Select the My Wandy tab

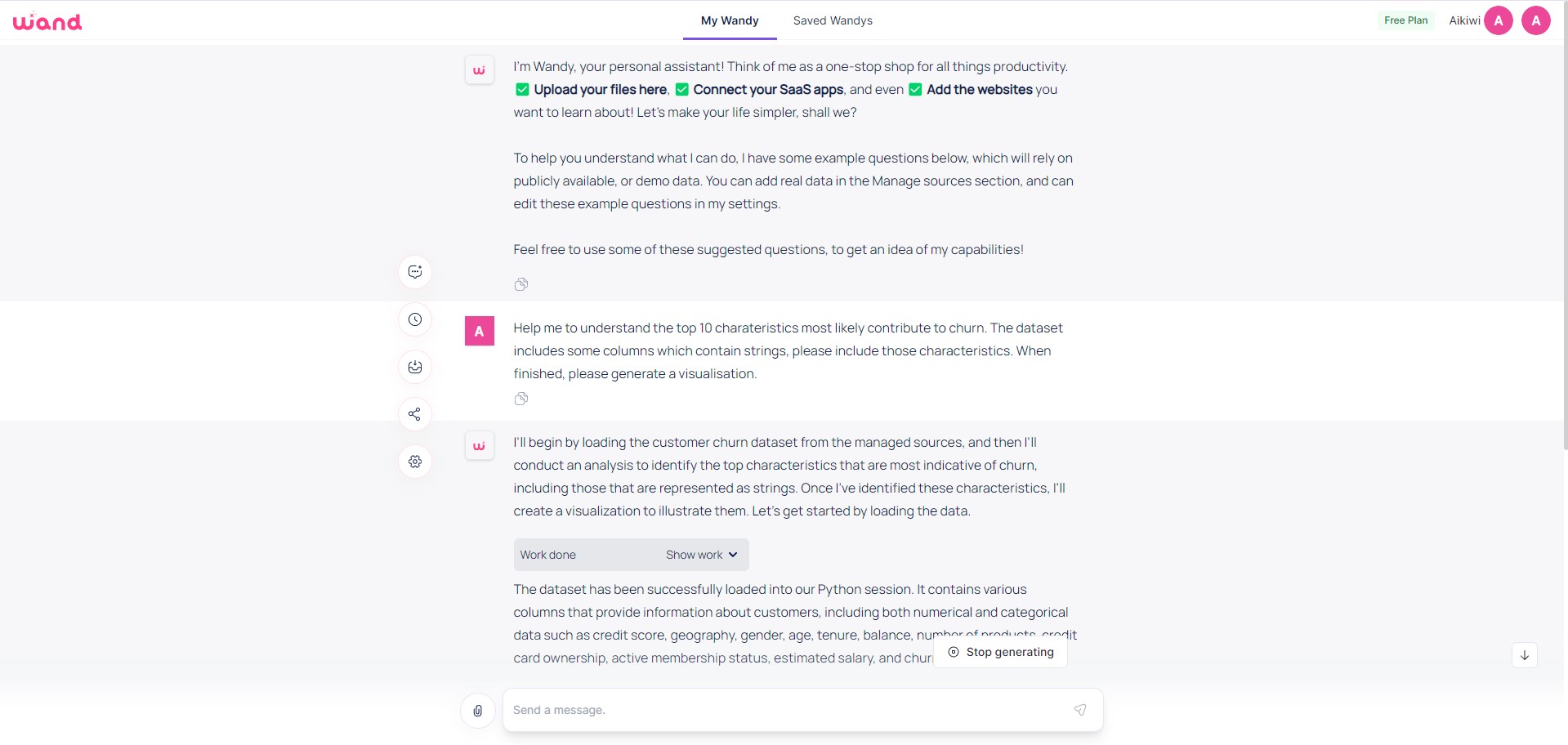coord(730,20)
